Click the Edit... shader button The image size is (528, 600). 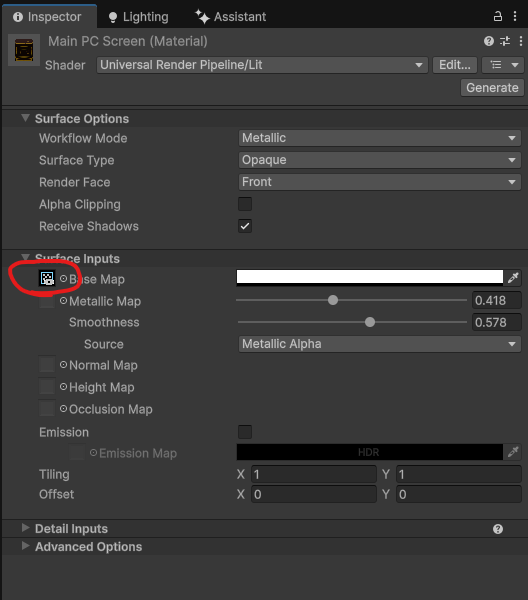(455, 65)
